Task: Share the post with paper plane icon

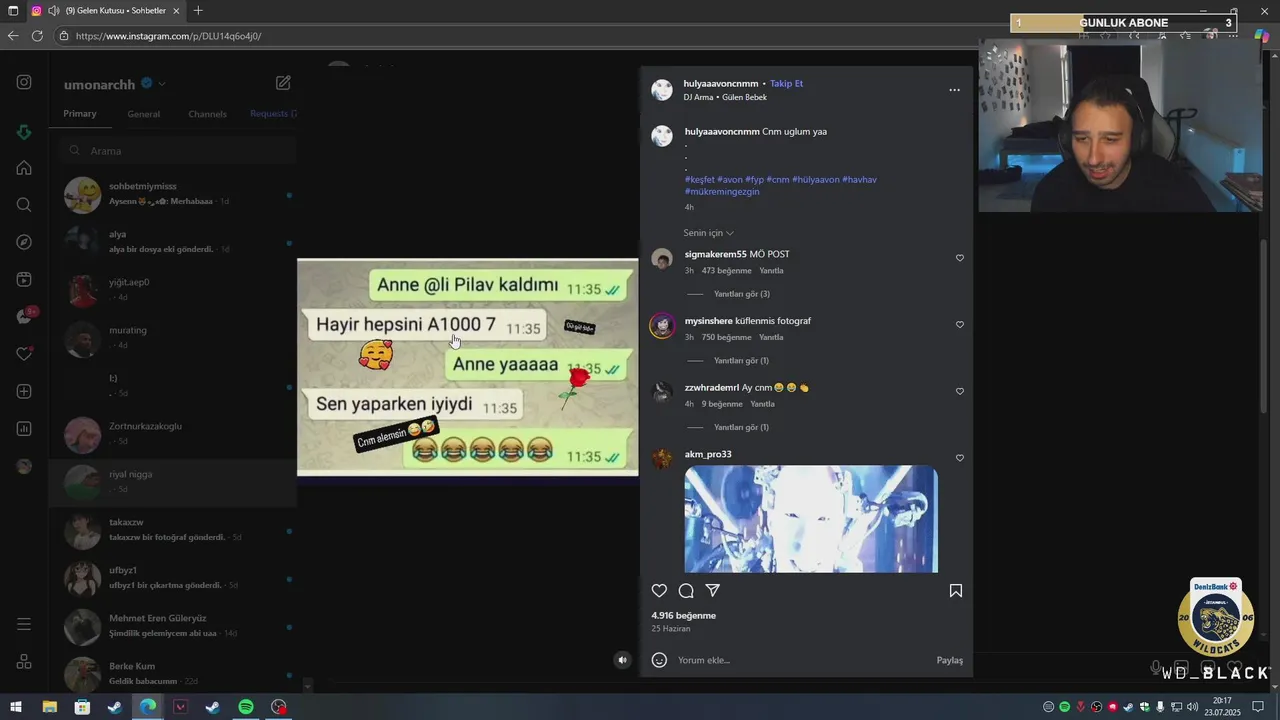Action: (x=713, y=591)
